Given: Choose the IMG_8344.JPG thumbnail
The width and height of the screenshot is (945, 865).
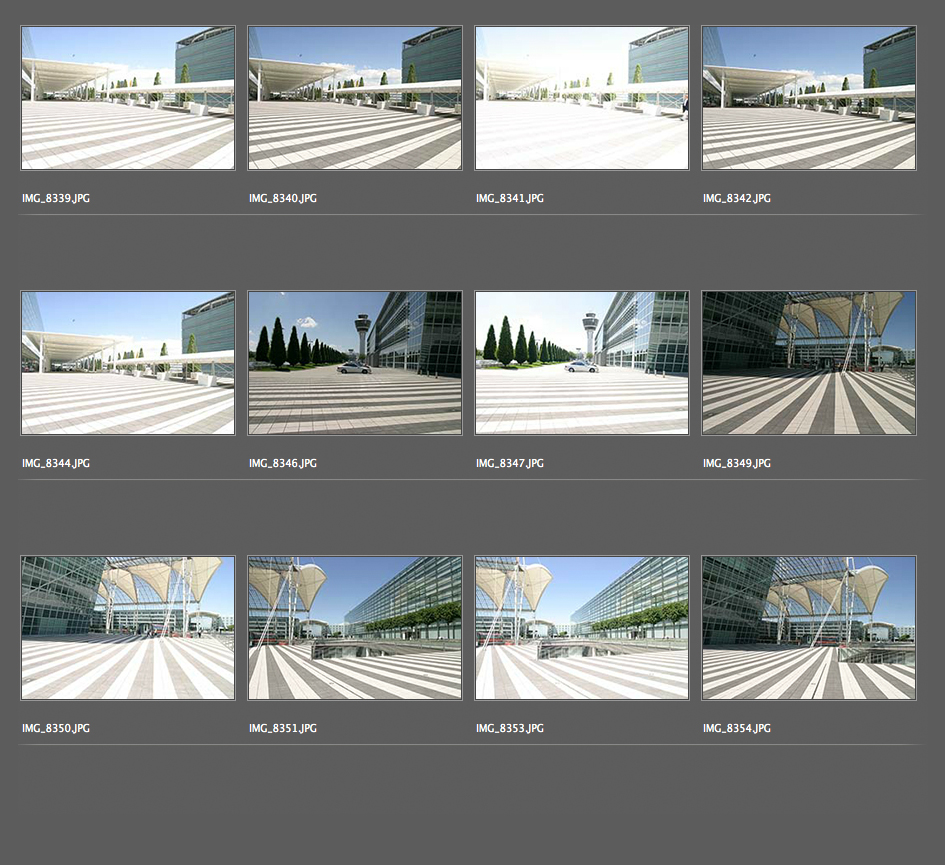Looking at the screenshot, I should tap(128, 363).
